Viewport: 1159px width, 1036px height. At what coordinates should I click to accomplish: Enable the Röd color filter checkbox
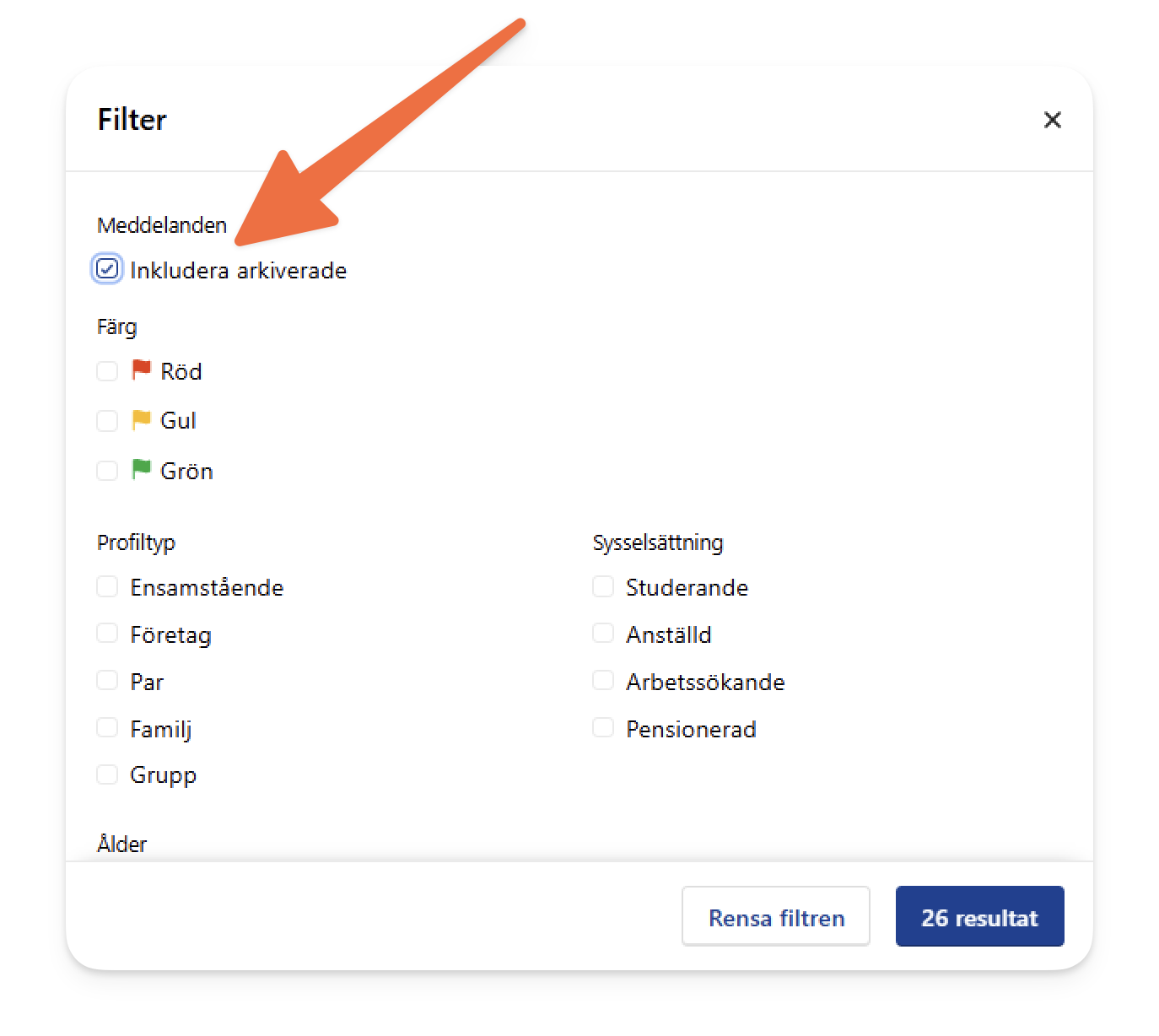coord(107,371)
